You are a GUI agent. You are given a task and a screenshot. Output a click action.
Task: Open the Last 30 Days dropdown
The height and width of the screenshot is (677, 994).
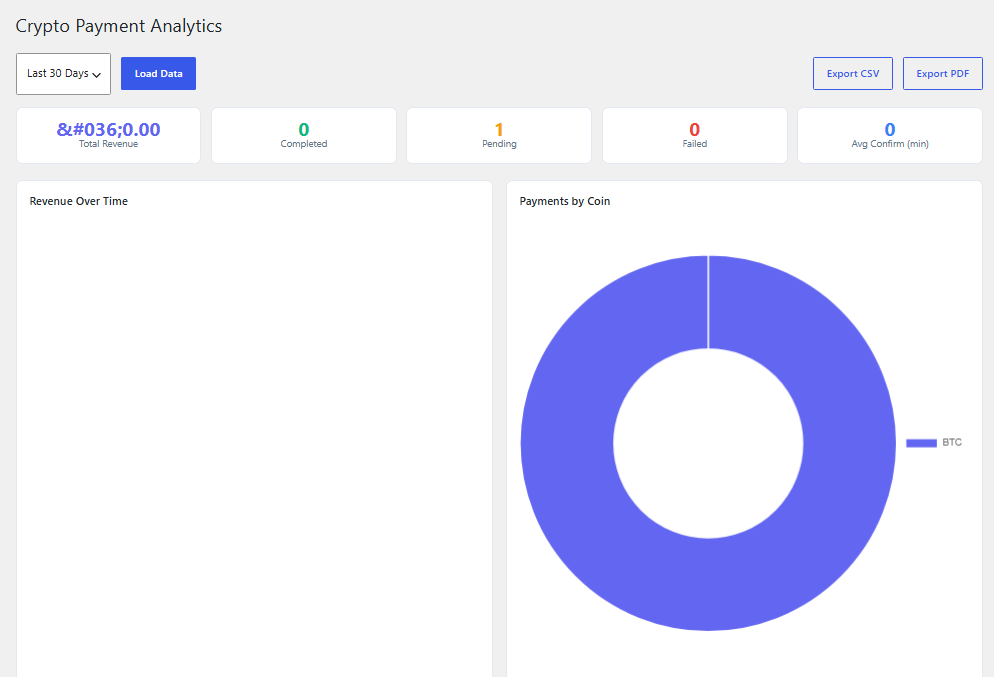coord(63,74)
